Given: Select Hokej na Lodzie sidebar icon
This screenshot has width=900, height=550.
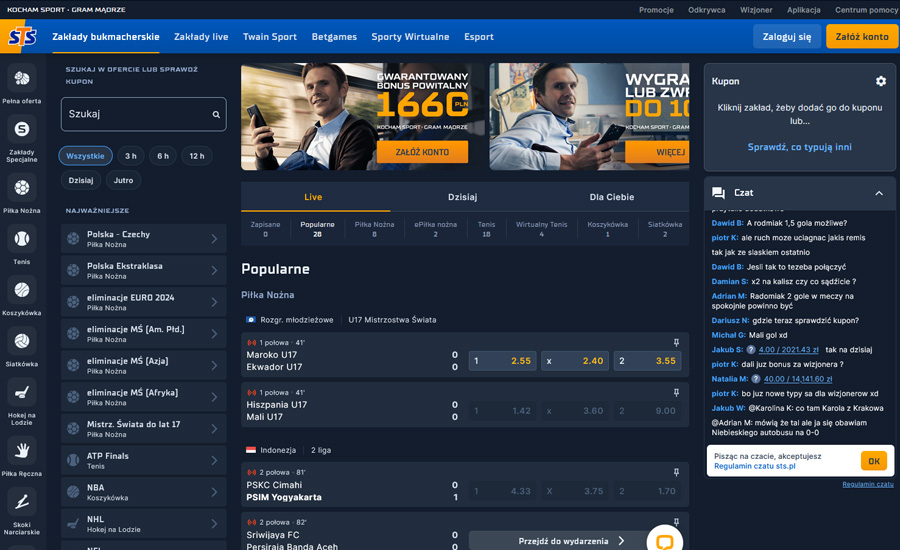Looking at the screenshot, I should tap(22, 393).
